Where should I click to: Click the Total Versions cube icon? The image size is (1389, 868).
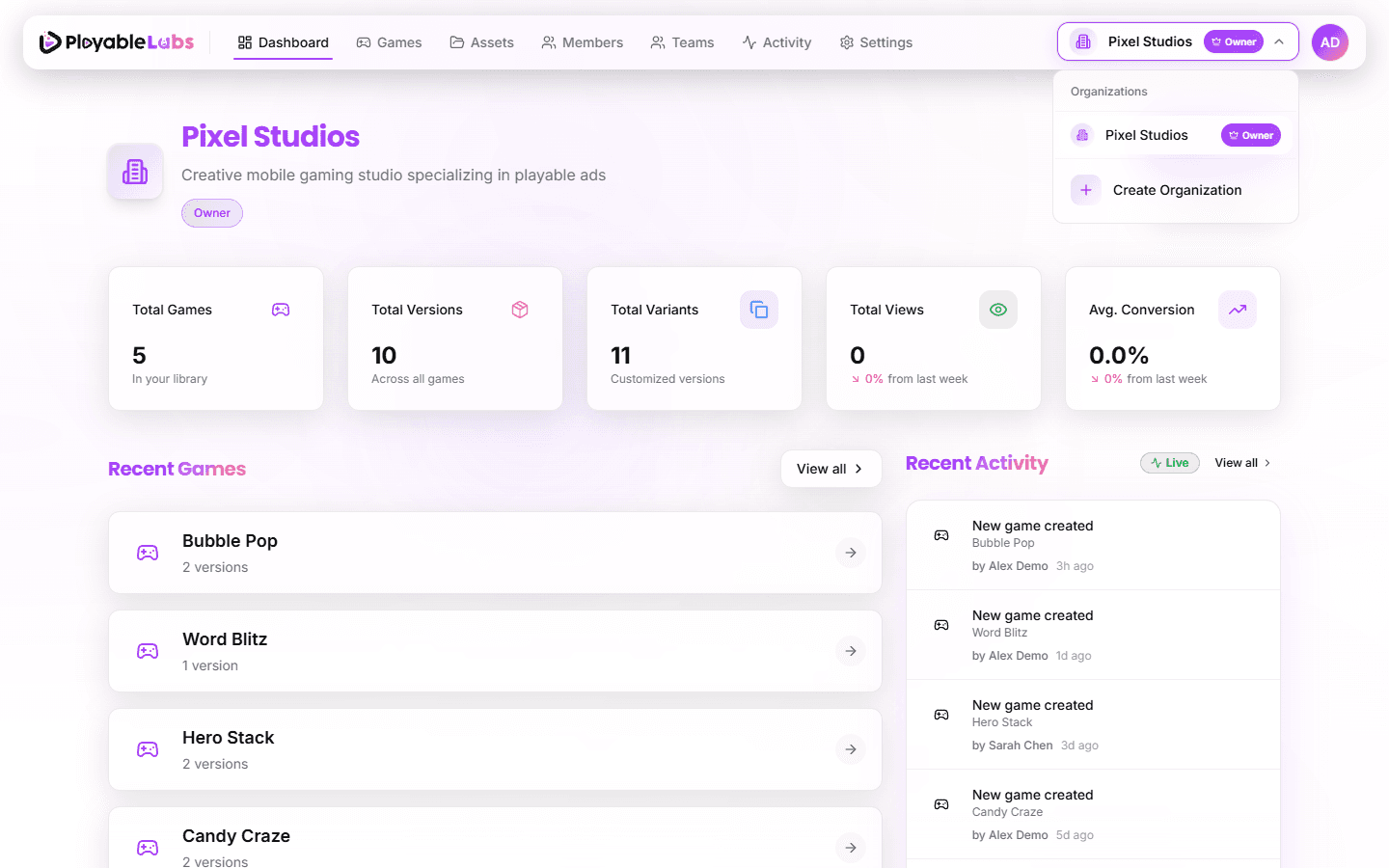click(x=520, y=310)
